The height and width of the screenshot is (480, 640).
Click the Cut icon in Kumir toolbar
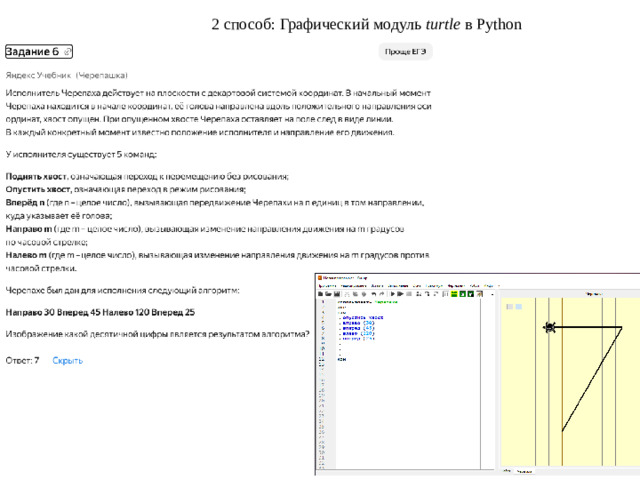(x=347, y=294)
